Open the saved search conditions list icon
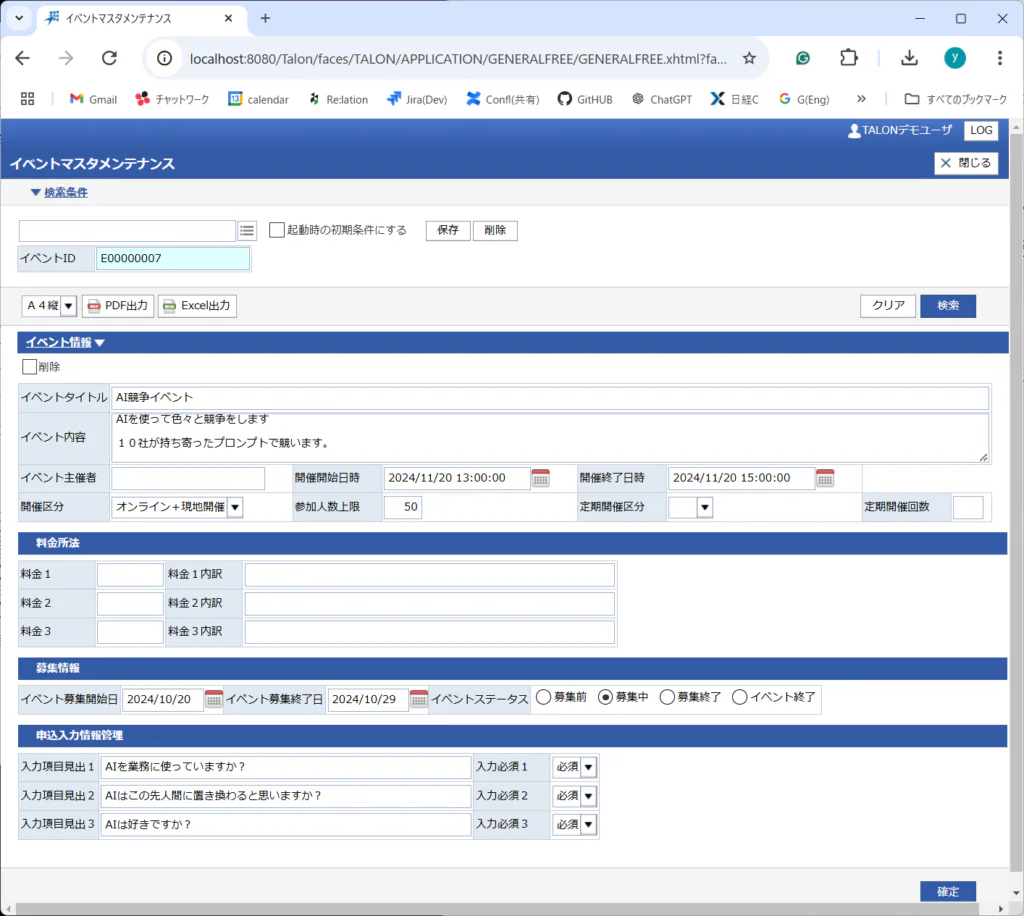 (247, 230)
